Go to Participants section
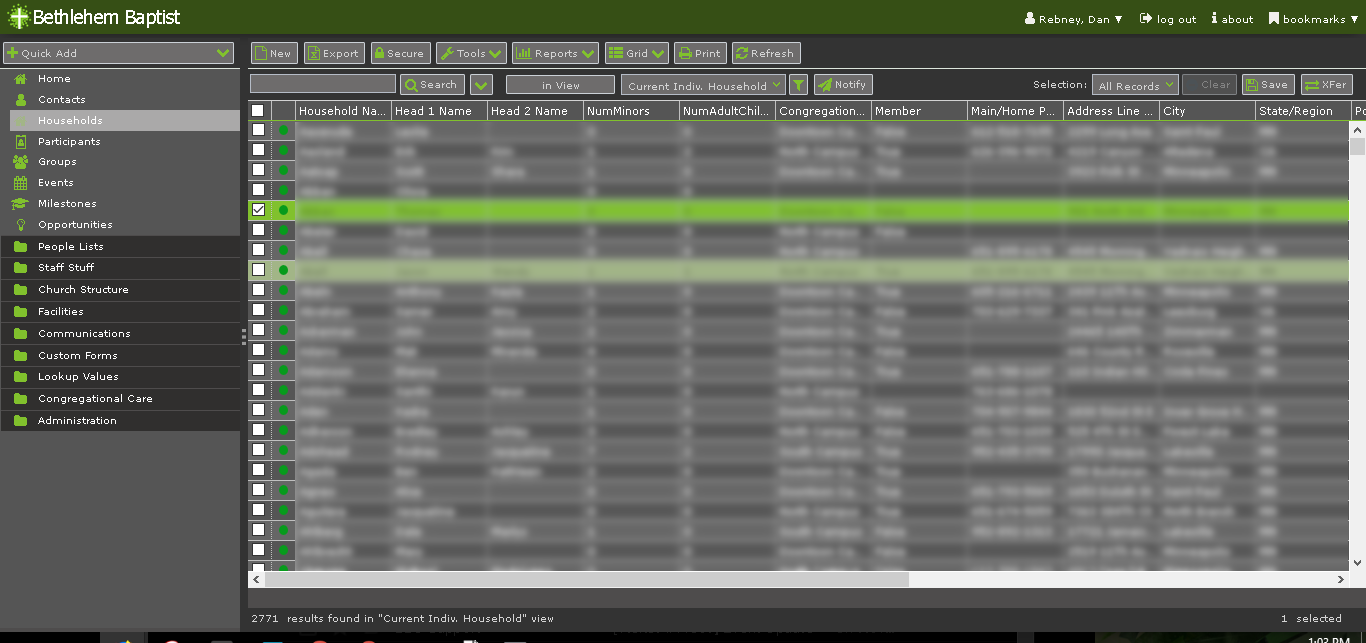The height and width of the screenshot is (643, 1366). point(69,141)
